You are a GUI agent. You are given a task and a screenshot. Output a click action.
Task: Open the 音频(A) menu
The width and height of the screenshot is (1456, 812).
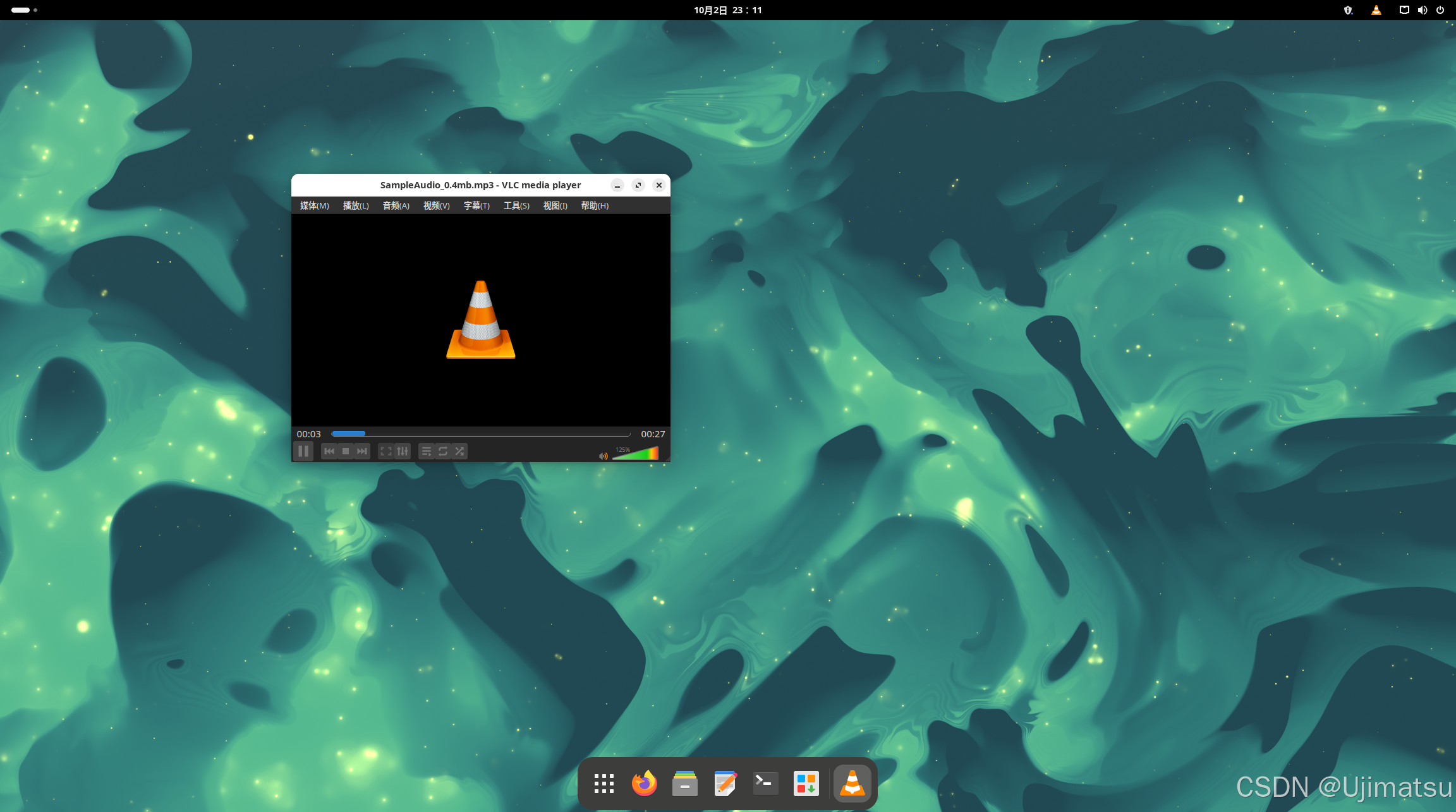point(396,205)
